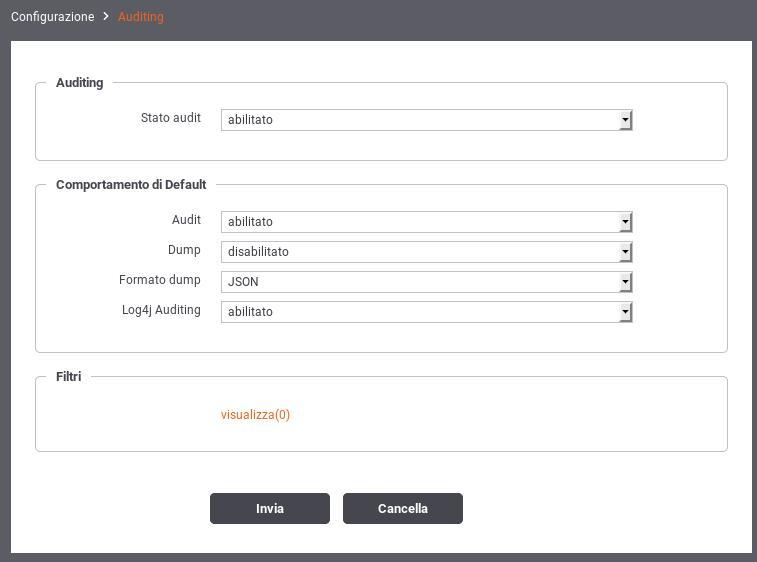The width and height of the screenshot is (757, 562).
Task: Click the Log4j Auditing dropdown arrow
Action: (625, 312)
